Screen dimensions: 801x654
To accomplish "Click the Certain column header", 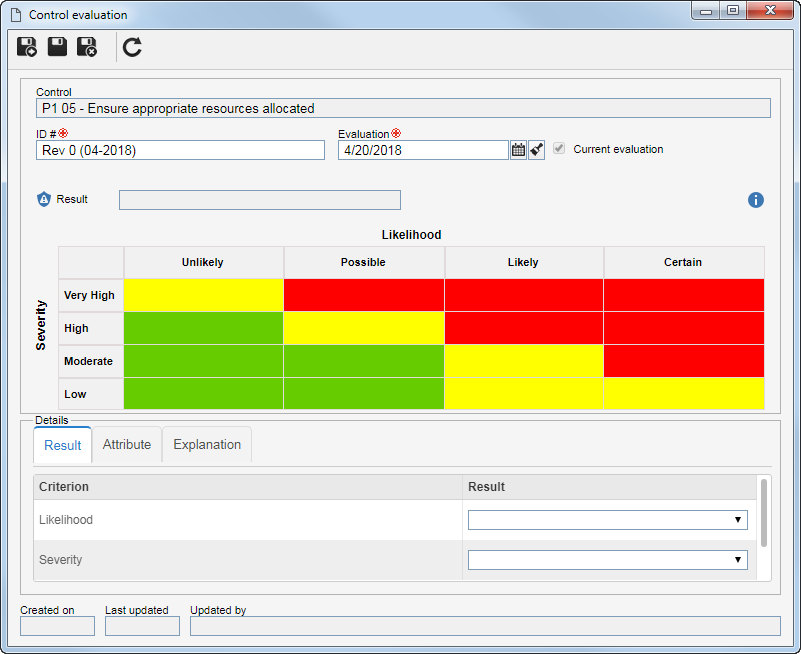I will click(x=684, y=262).
